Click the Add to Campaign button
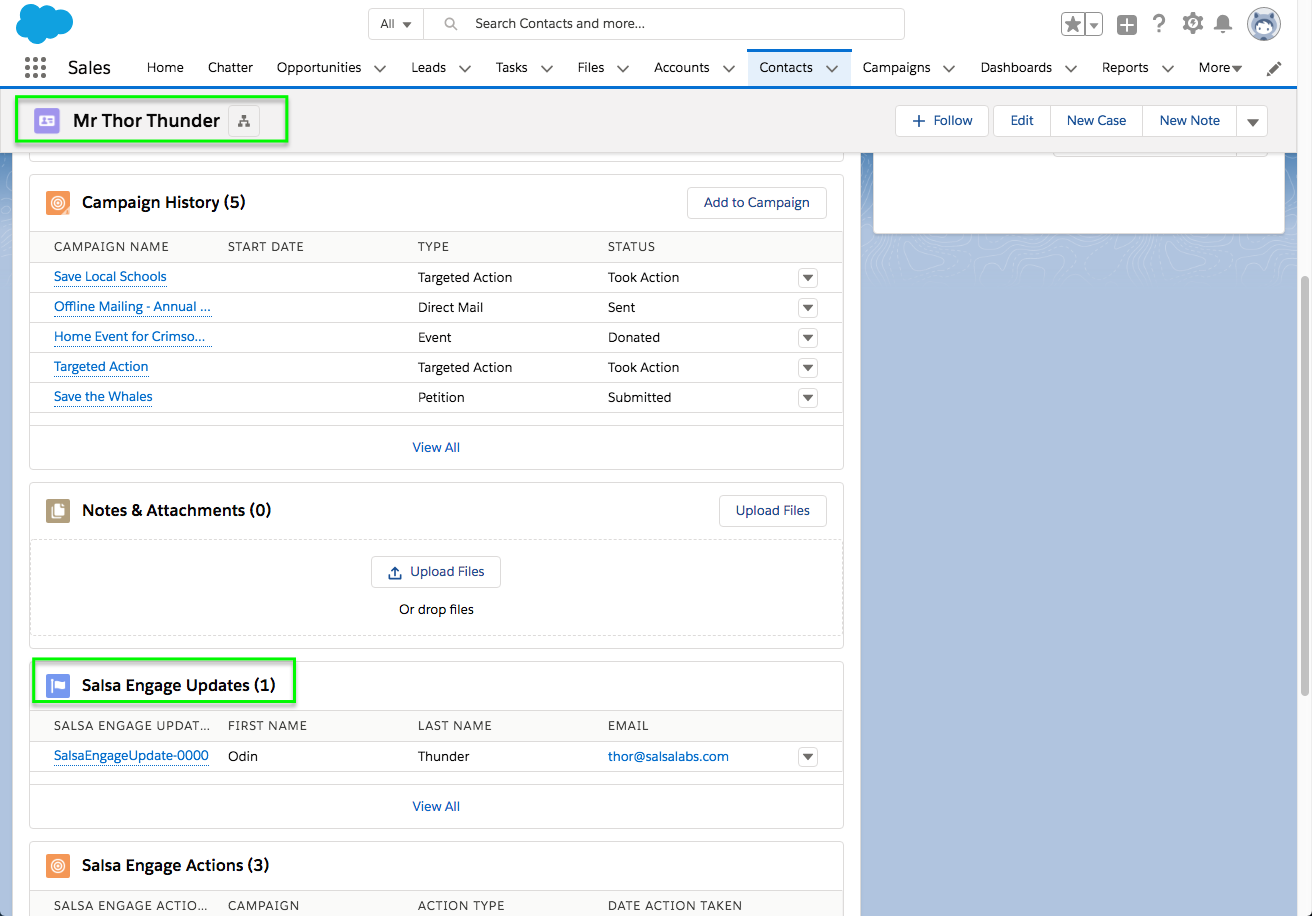The width and height of the screenshot is (1312, 916). point(757,203)
